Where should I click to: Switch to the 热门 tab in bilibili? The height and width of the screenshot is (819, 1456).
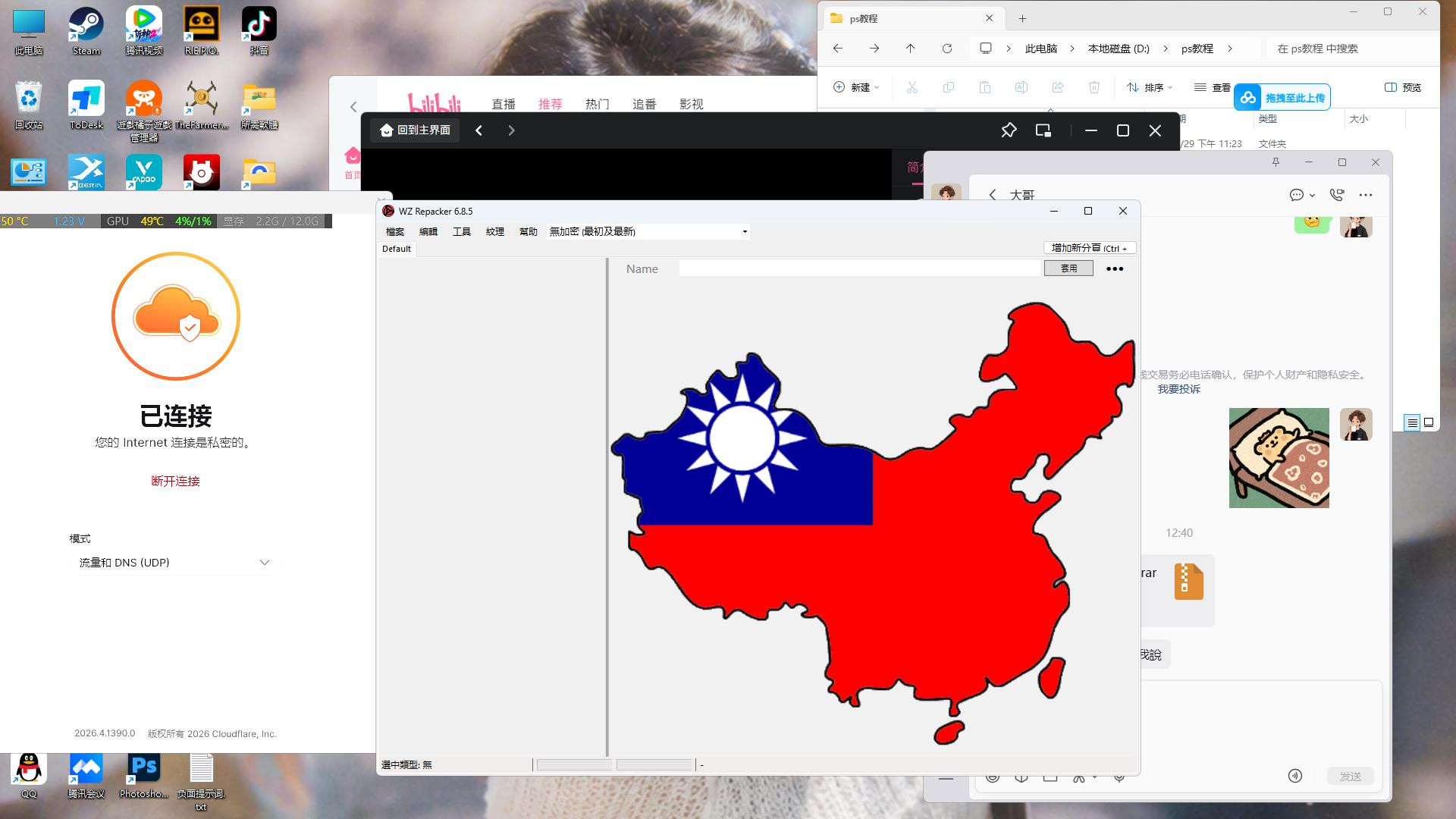pyautogui.click(x=598, y=104)
